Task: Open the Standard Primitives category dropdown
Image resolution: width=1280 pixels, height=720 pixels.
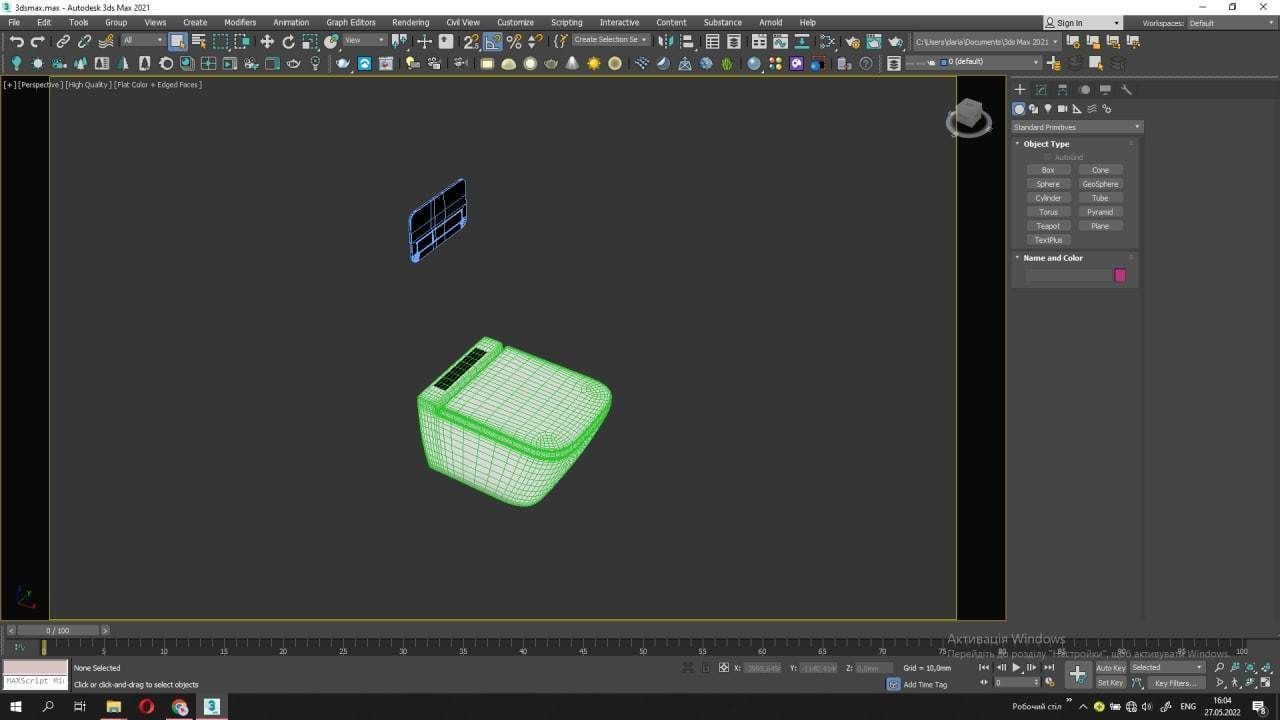Action: coord(1077,127)
